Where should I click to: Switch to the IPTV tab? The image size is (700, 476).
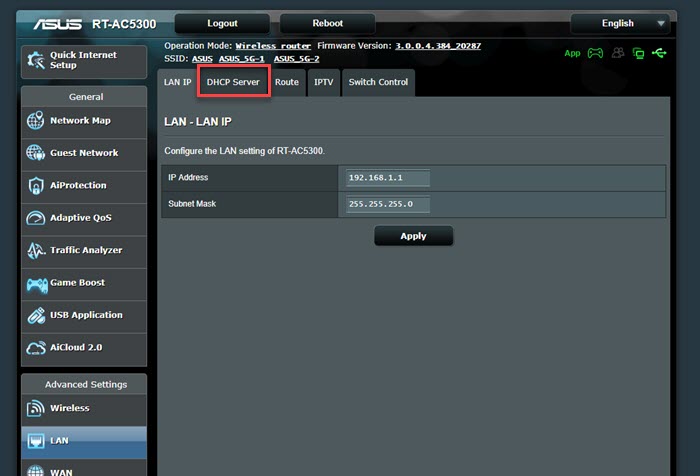click(x=323, y=82)
